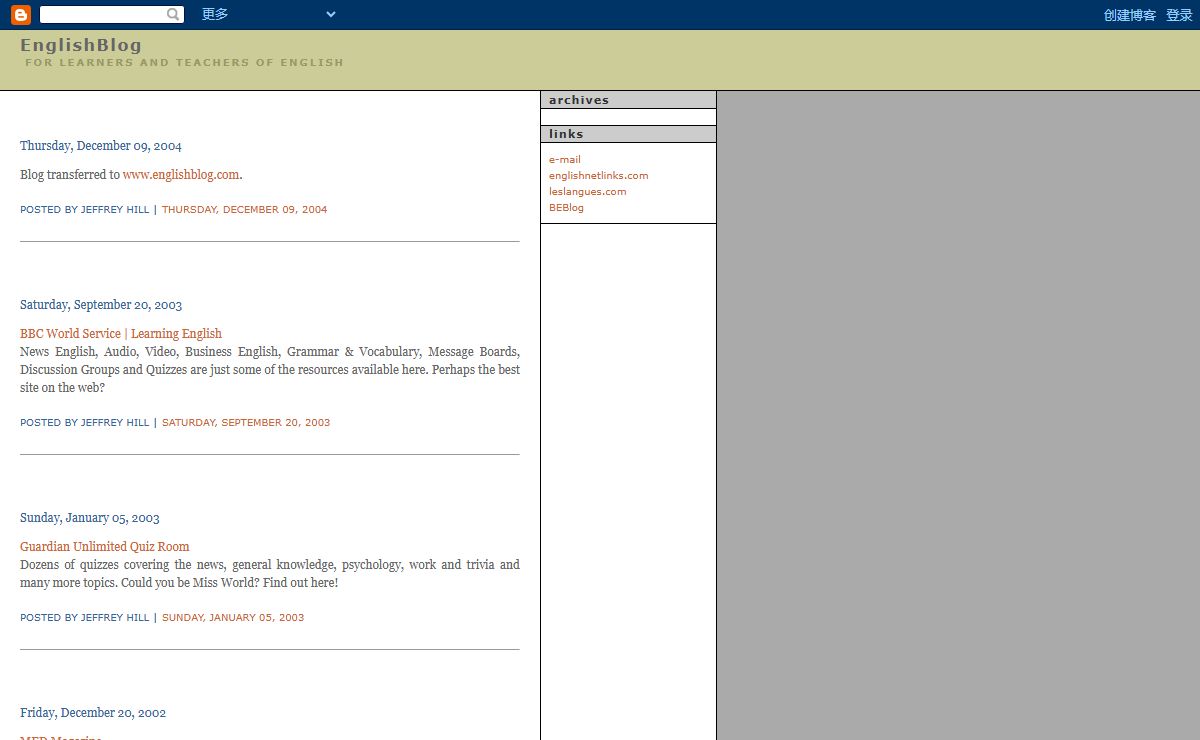Open englishnetlinks.com sidebar link
1200x740 pixels.
pyautogui.click(x=599, y=176)
